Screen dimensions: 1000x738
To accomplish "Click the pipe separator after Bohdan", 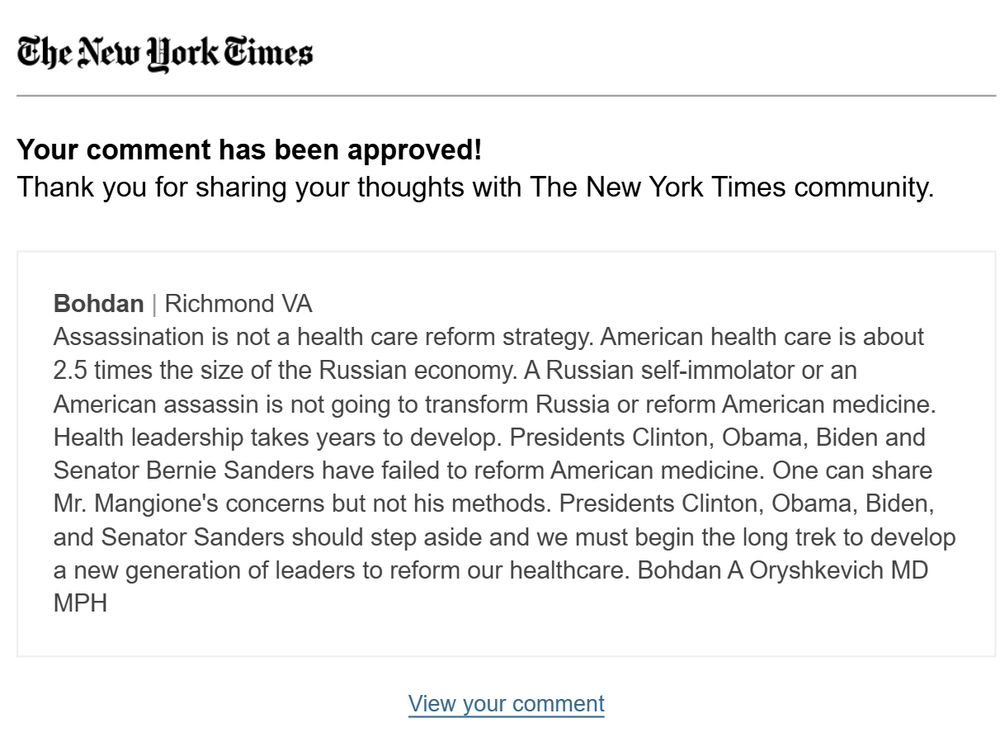I will [x=154, y=304].
